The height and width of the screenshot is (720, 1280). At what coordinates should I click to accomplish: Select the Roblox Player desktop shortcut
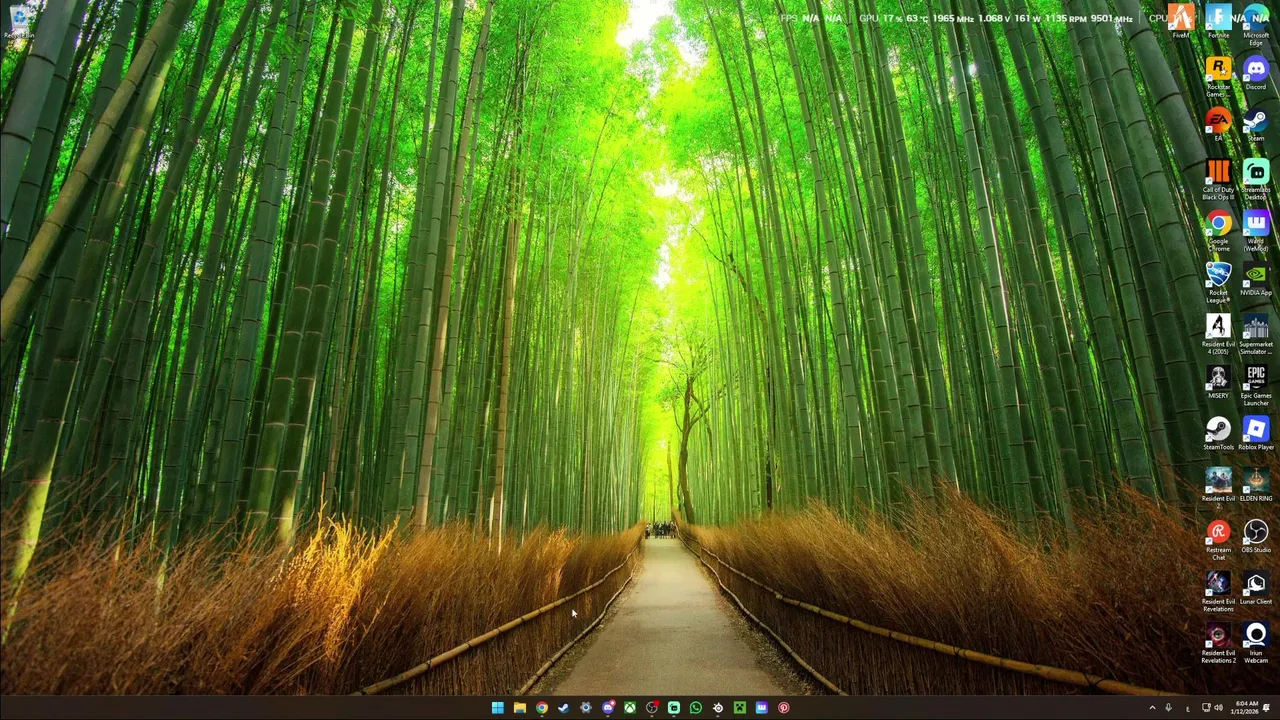(x=1256, y=434)
